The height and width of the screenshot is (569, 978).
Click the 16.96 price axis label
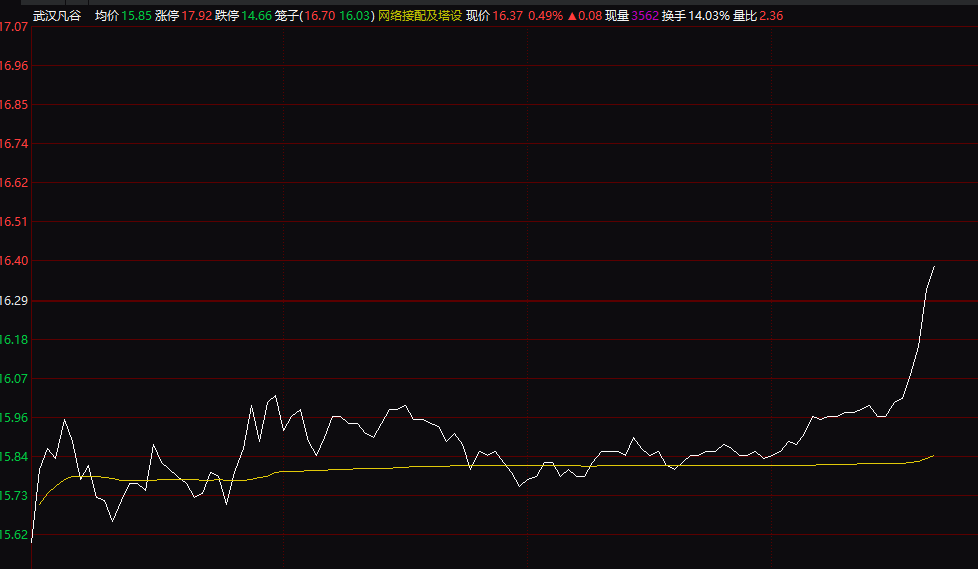coord(14,66)
